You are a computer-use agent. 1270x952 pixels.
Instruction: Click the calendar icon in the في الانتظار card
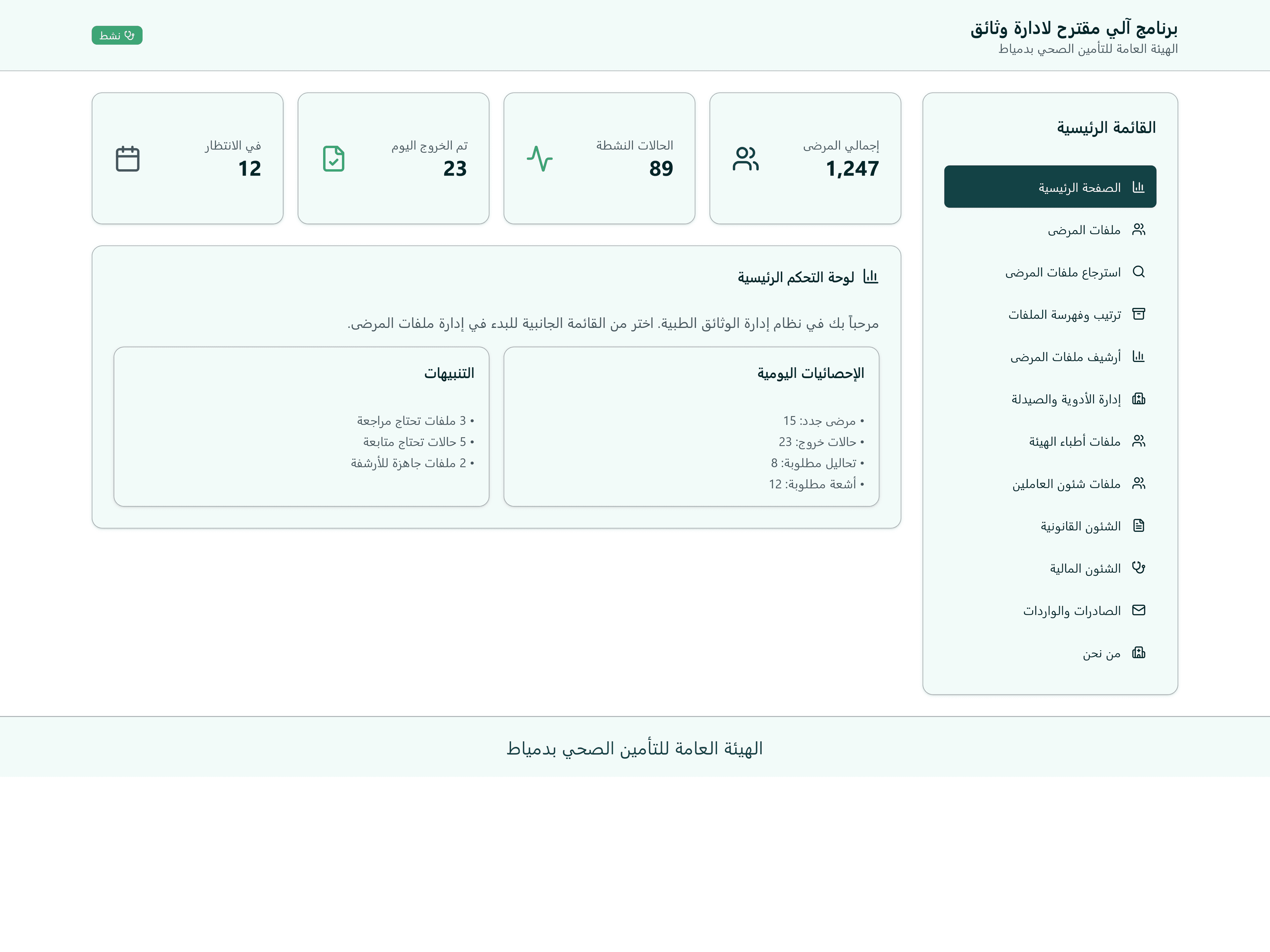click(127, 158)
